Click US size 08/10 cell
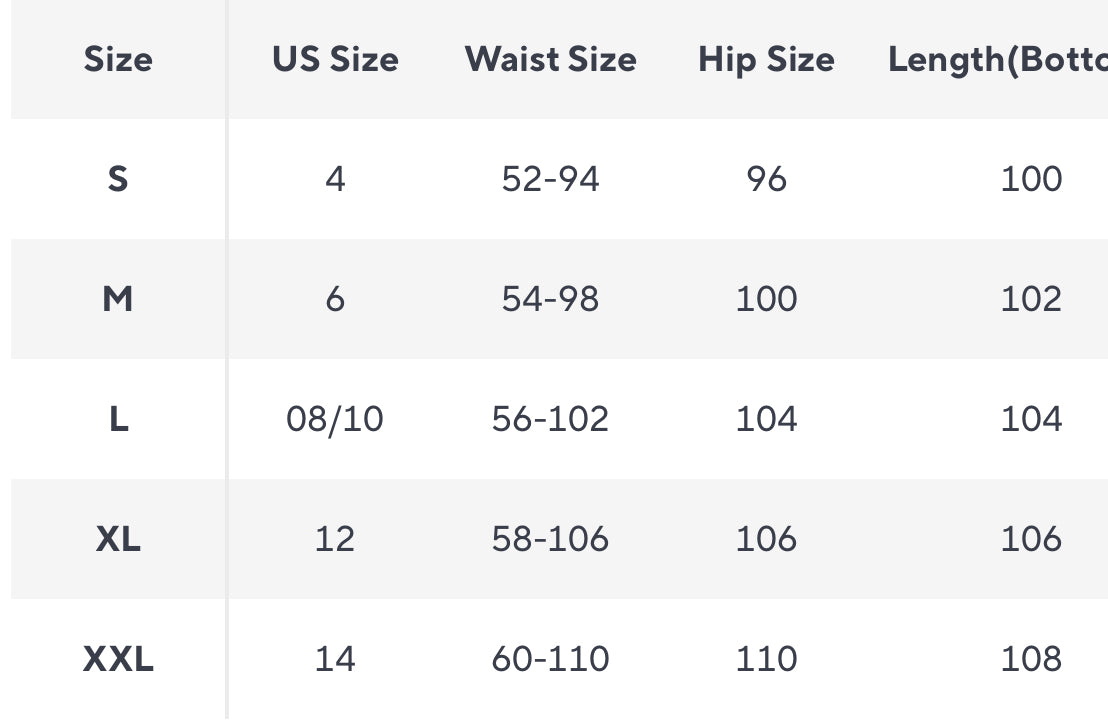This screenshot has width=1108, height=728. (x=335, y=419)
